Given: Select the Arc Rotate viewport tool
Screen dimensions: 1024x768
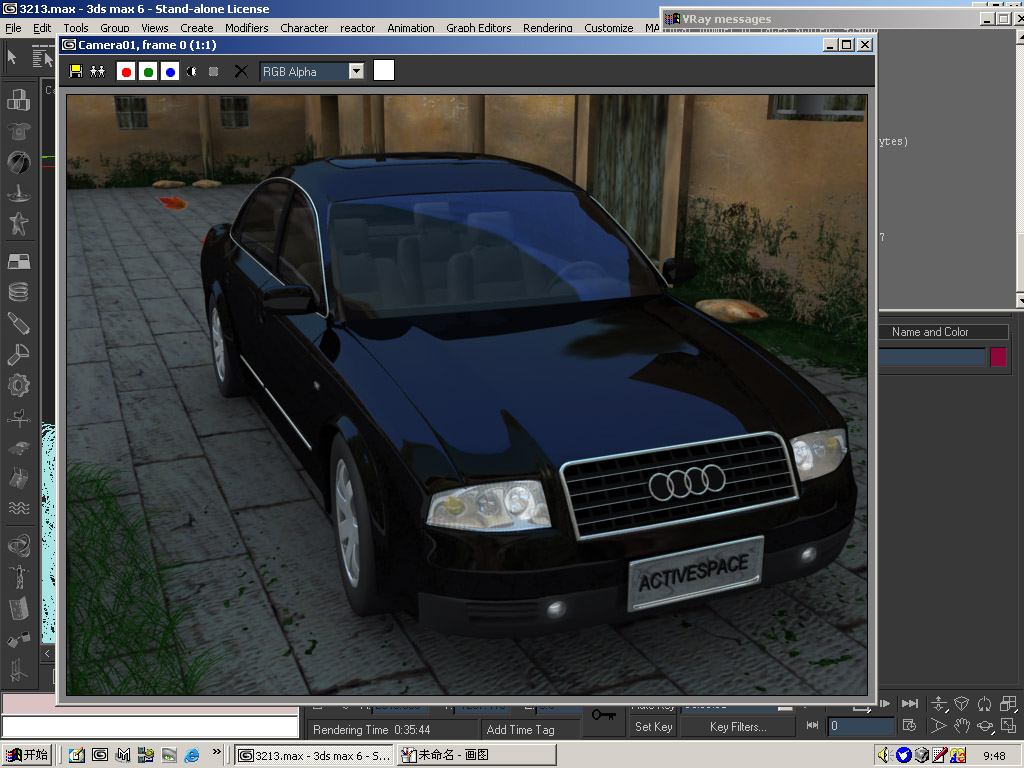Looking at the screenshot, I should 985,726.
